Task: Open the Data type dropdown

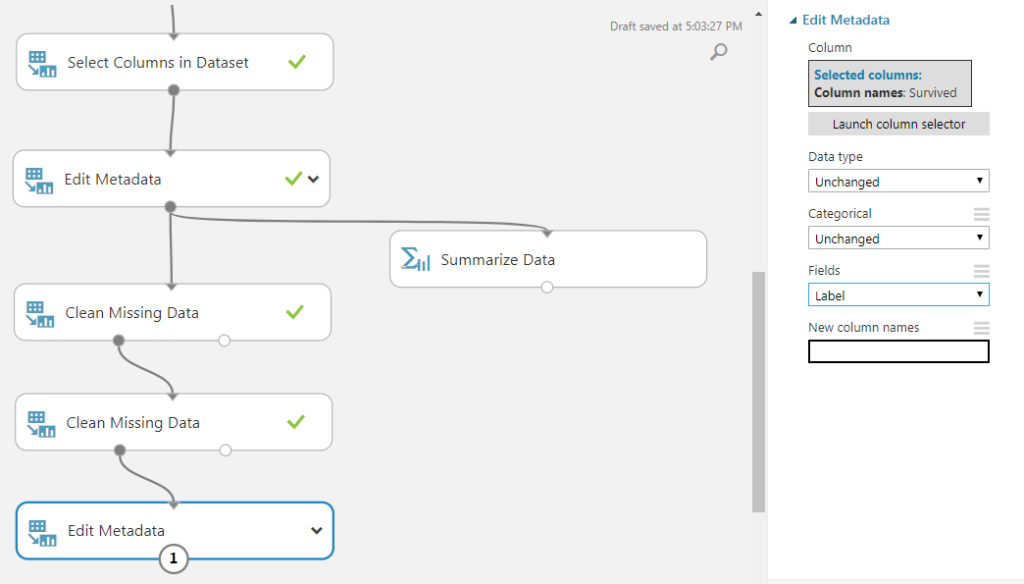Action: coord(898,182)
